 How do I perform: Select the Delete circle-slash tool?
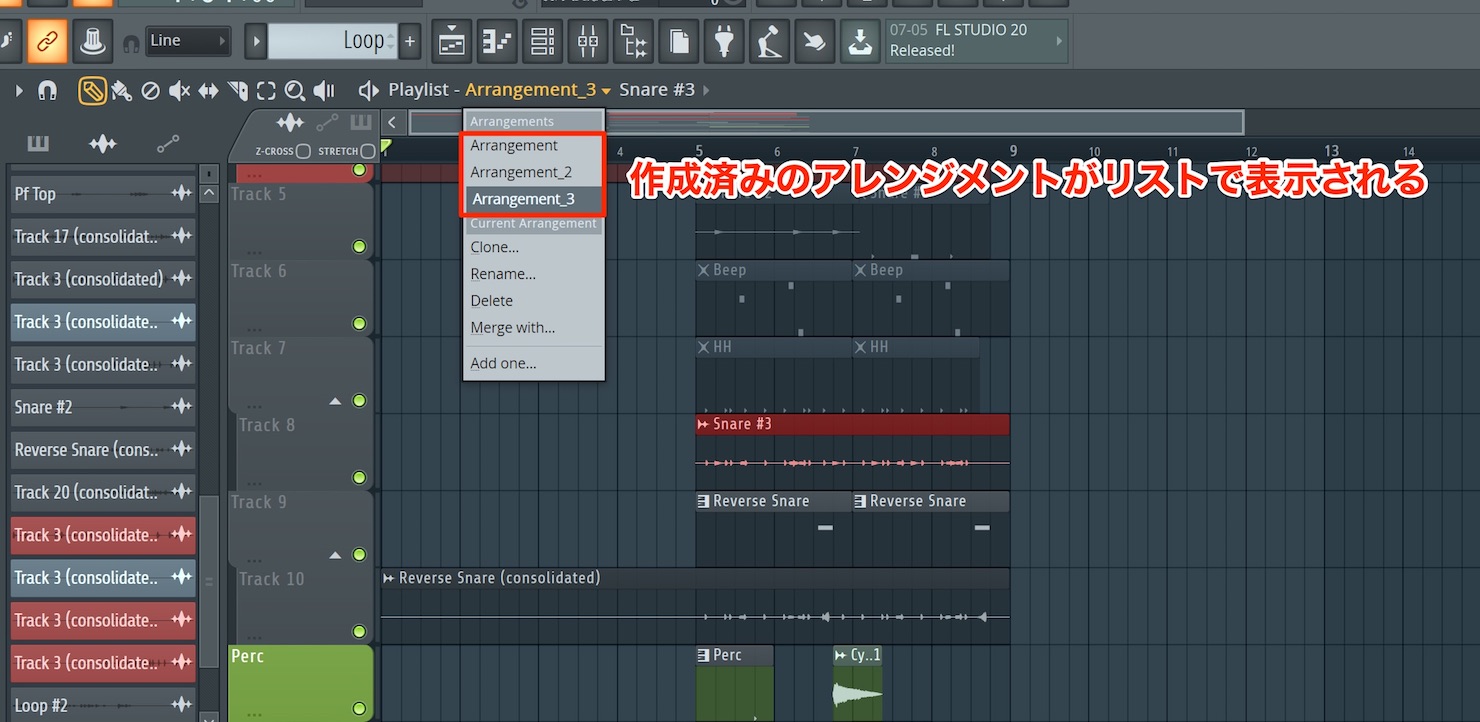coord(150,91)
